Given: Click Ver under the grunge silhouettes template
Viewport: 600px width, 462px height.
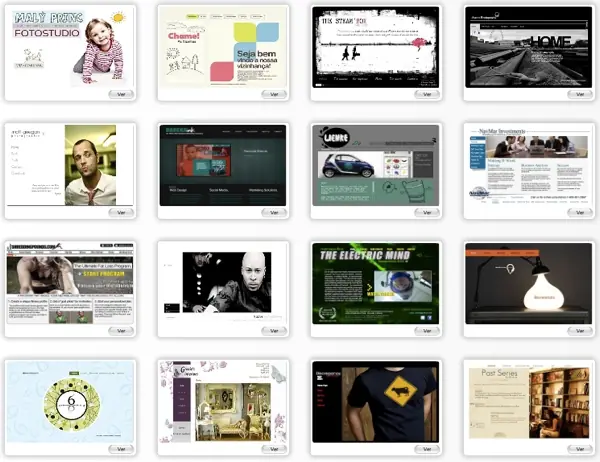Looking at the screenshot, I should pos(427,94).
